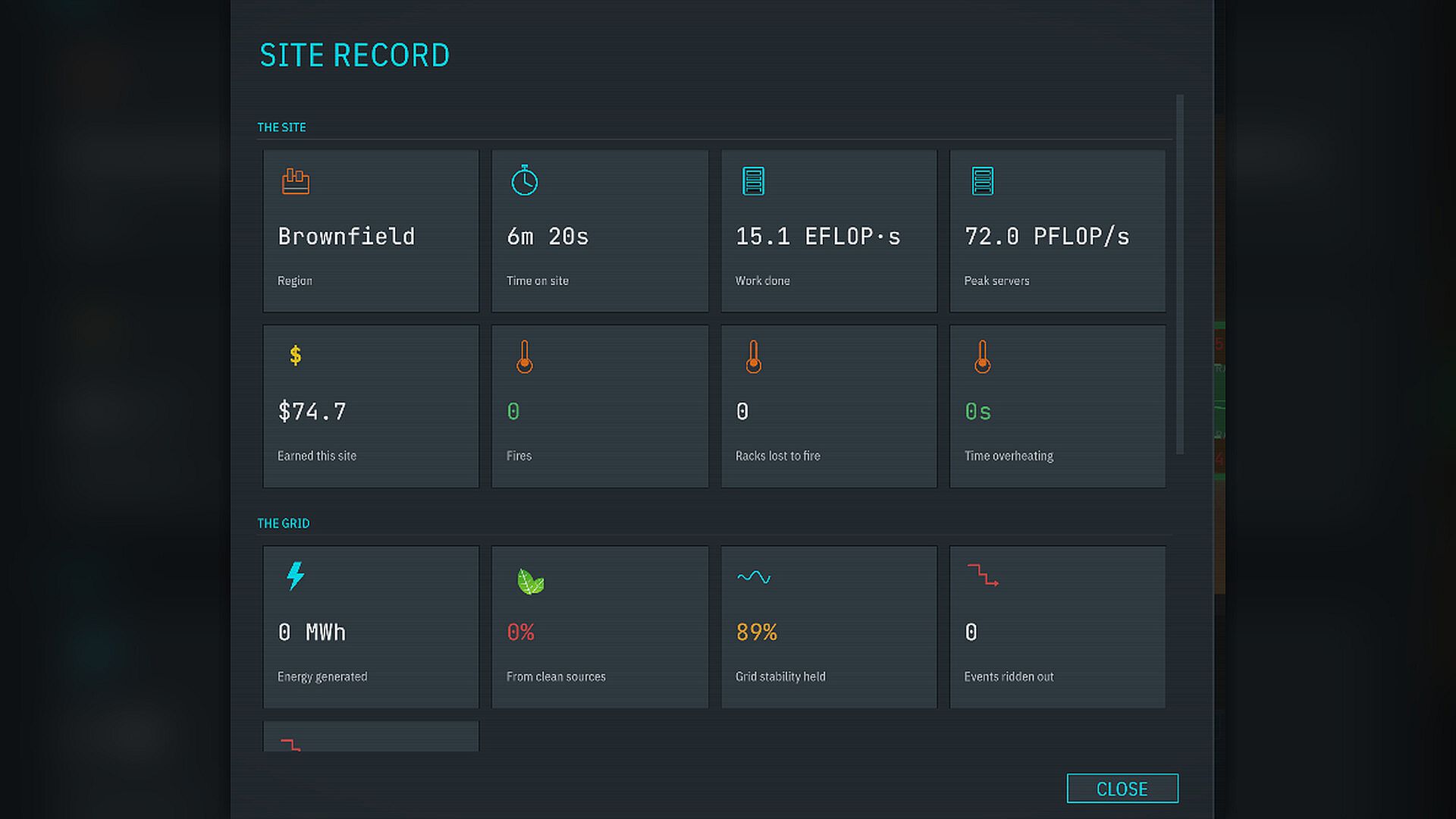Click the Grid stability held label
Viewport: 1456px width, 819px height.
click(x=780, y=677)
